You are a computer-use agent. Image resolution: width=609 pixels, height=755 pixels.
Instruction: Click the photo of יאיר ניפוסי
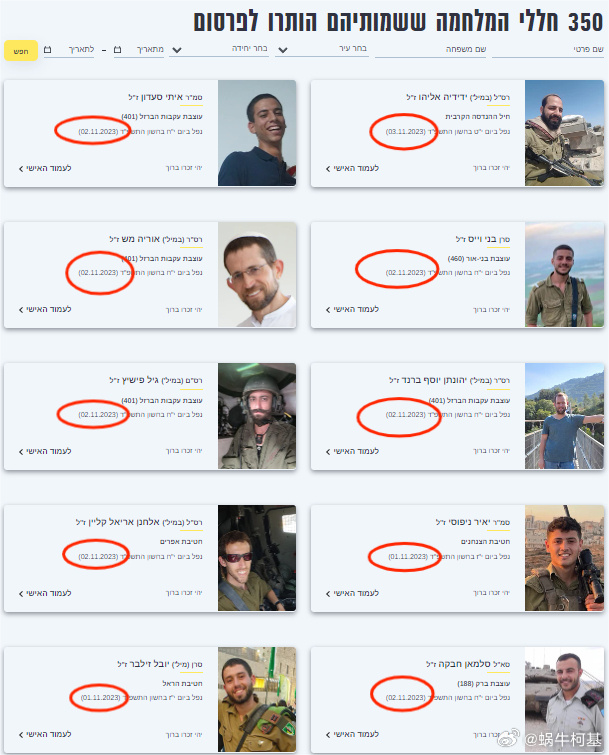click(564, 558)
